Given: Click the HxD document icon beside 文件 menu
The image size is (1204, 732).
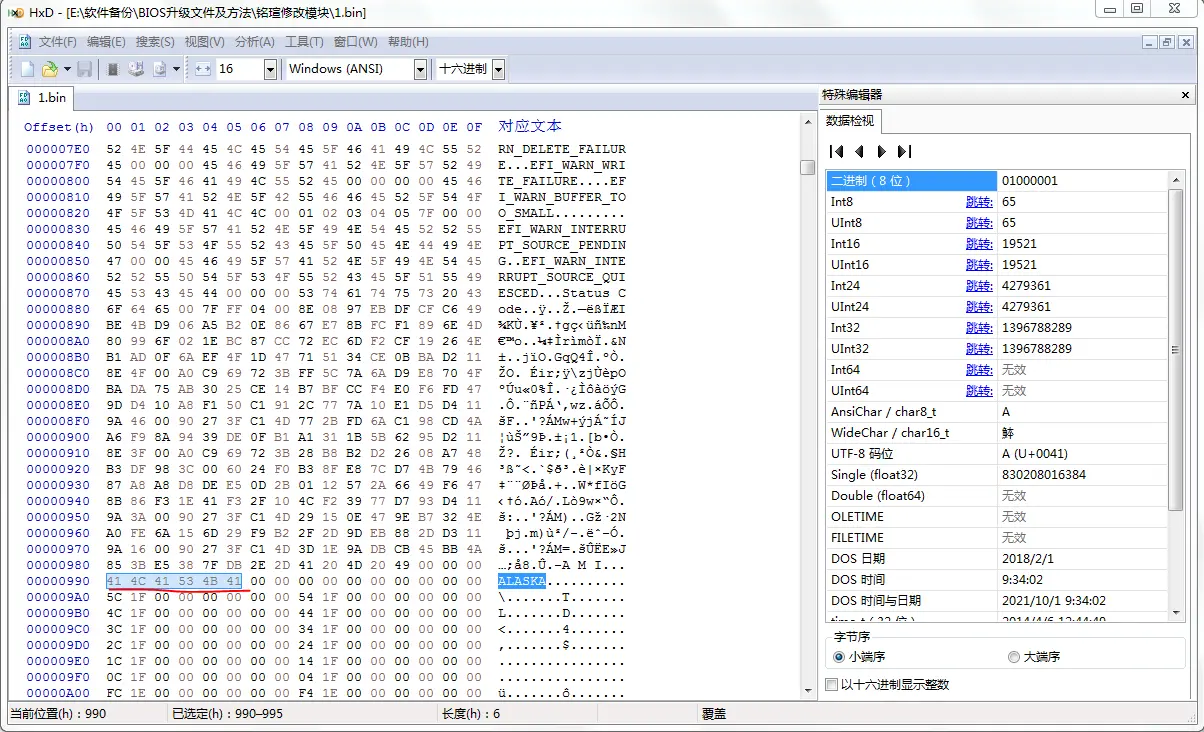Looking at the screenshot, I should 25,42.
